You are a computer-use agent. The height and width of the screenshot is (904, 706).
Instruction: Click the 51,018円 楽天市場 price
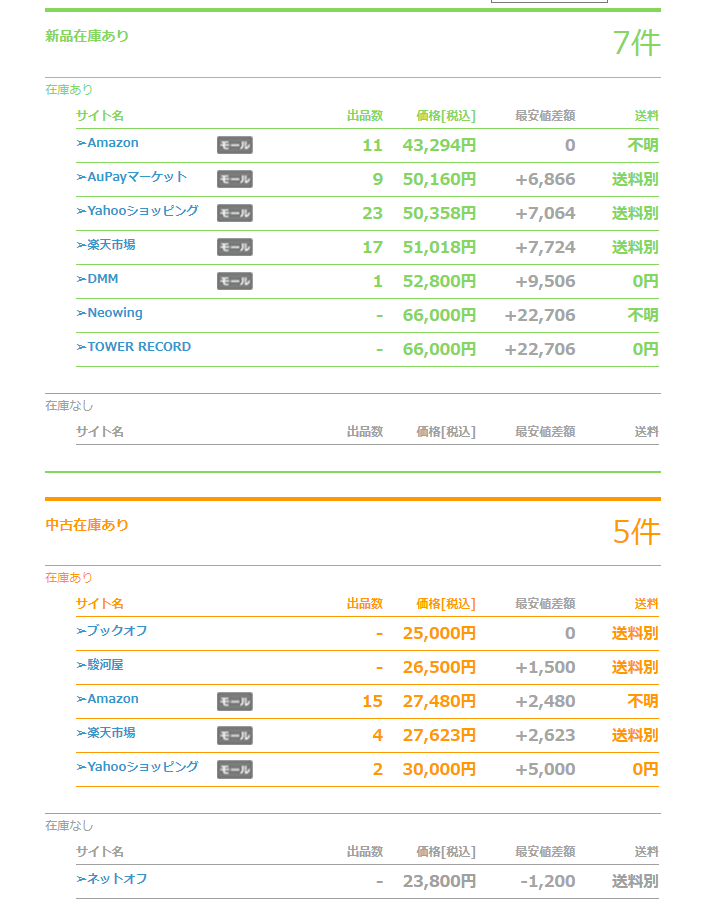(x=439, y=247)
